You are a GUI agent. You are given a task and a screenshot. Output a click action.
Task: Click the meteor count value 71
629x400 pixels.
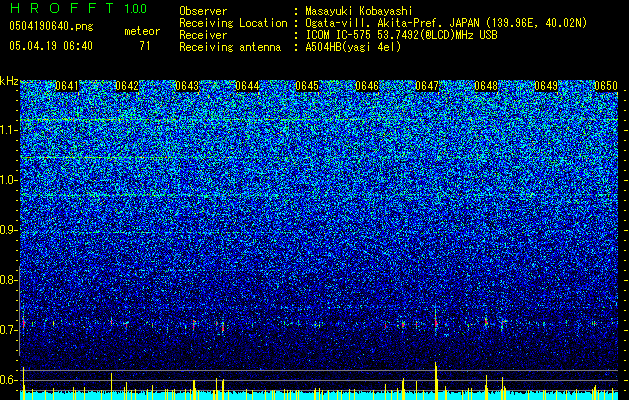[145, 46]
